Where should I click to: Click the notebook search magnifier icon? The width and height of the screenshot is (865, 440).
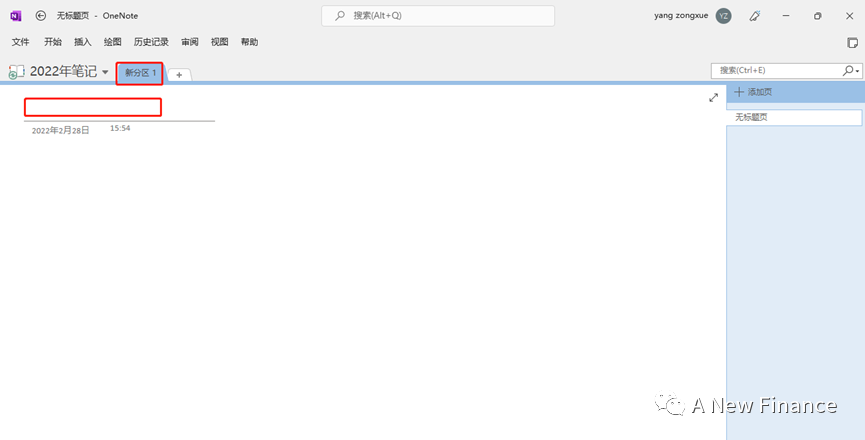click(x=848, y=71)
